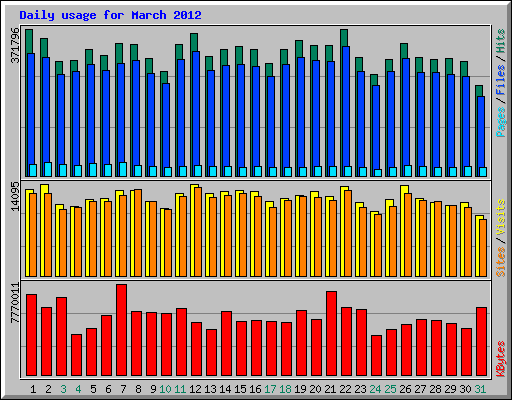Click the red KBytes bar for day 24
The image size is (512, 400).
click(x=376, y=356)
